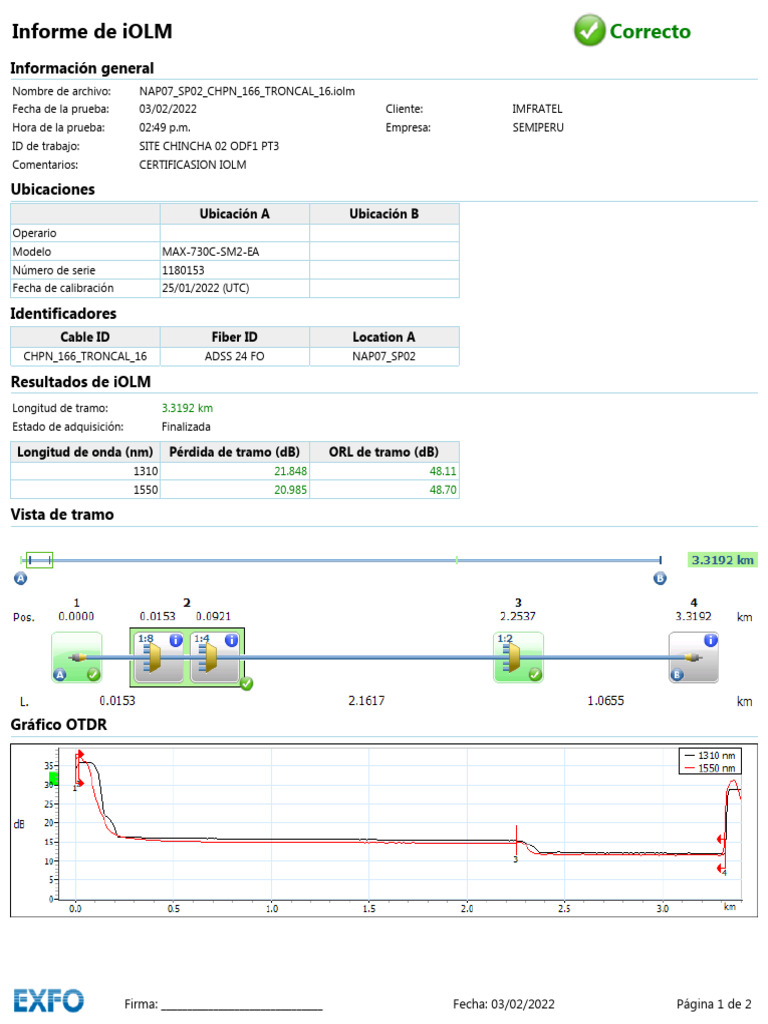Click the ORL de tramo (dB) header
768x1024 pixels.
point(384,452)
